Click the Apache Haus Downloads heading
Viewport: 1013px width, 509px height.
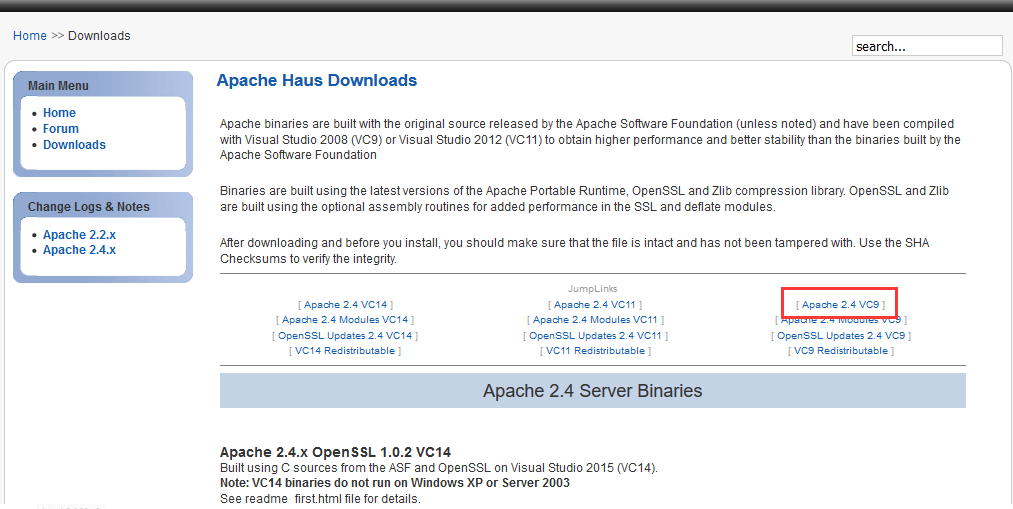(x=317, y=81)
